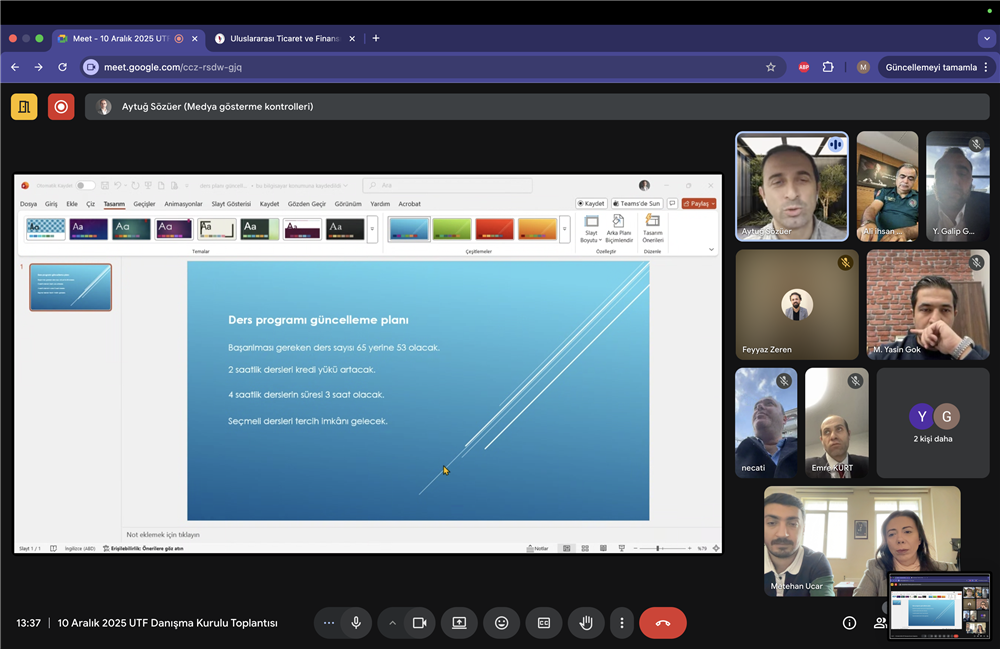Open the tab search dropdown in Chrome
1000x649 pixels.
click(x=986, y=38)
